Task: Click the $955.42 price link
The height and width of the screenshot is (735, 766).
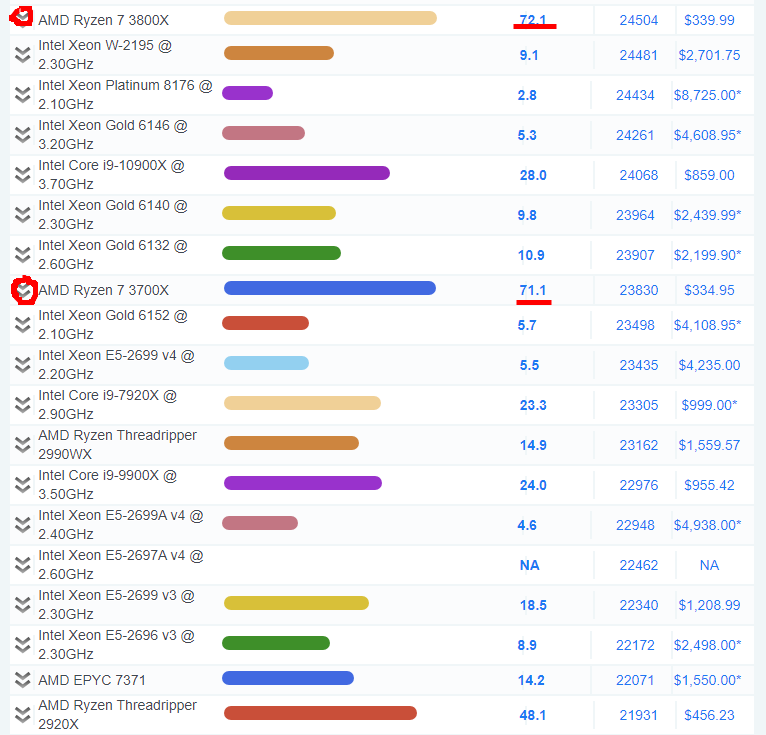Action: pyautogui.click(x=709, y=485)
